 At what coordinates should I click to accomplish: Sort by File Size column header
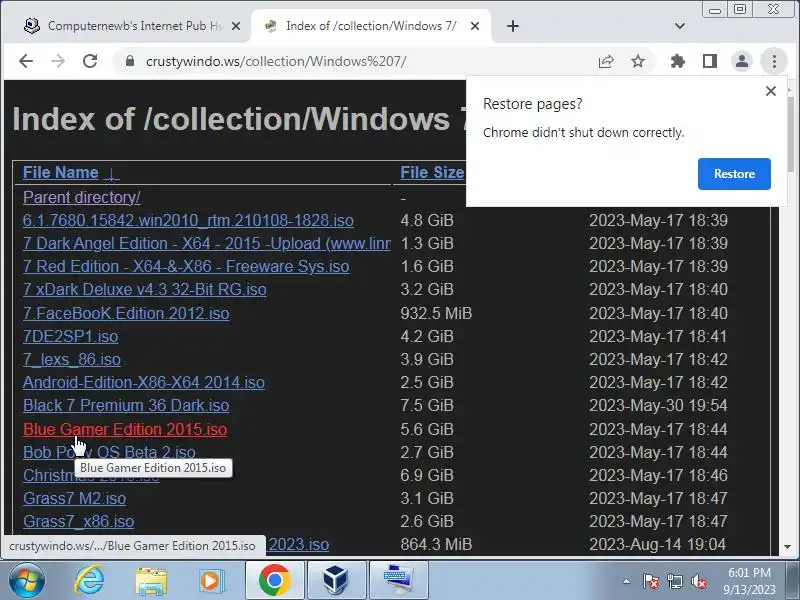point(432,173)
